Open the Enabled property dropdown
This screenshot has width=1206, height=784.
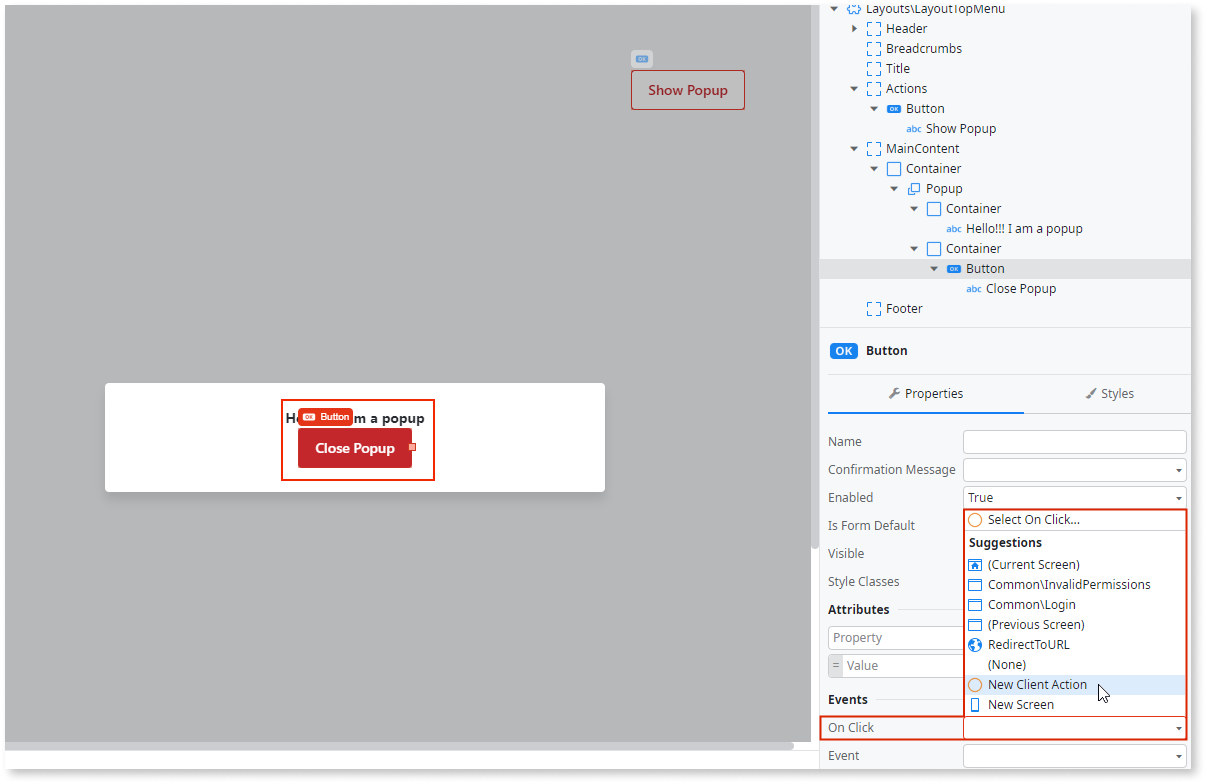(x=1180, y=497)
